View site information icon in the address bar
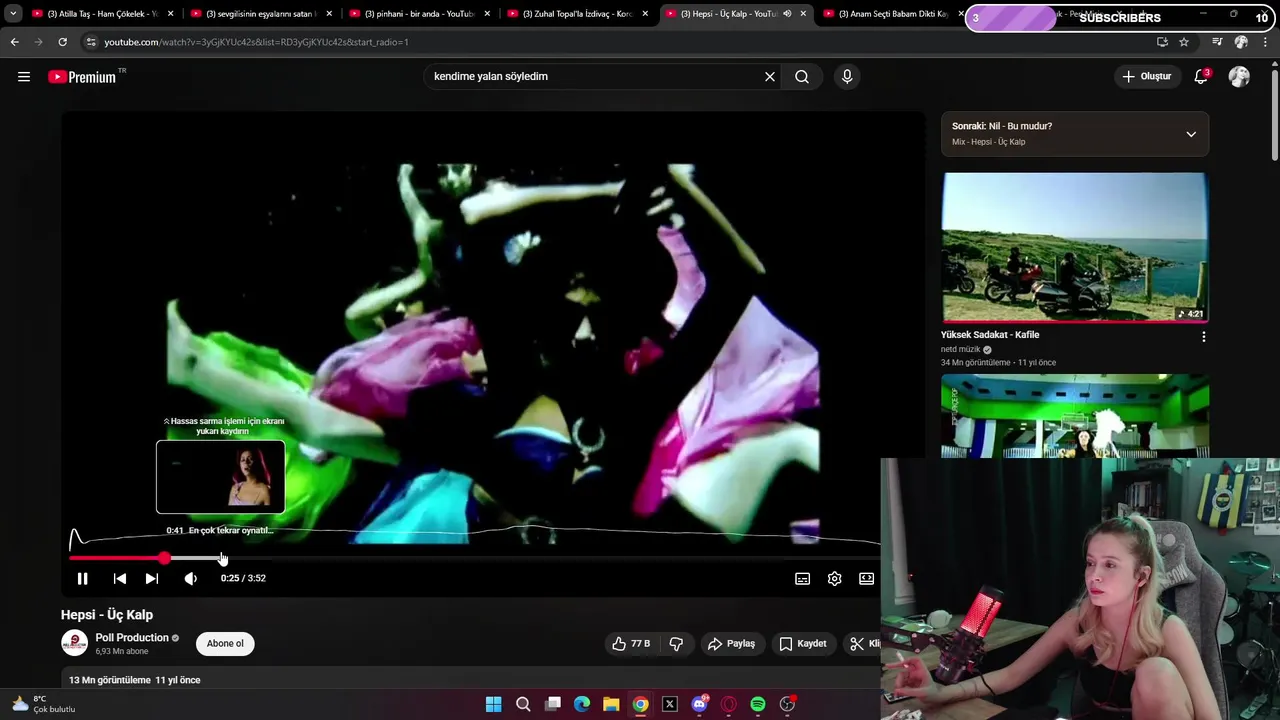Screen dimensions: 1280x720 click(x=91, y=42)
